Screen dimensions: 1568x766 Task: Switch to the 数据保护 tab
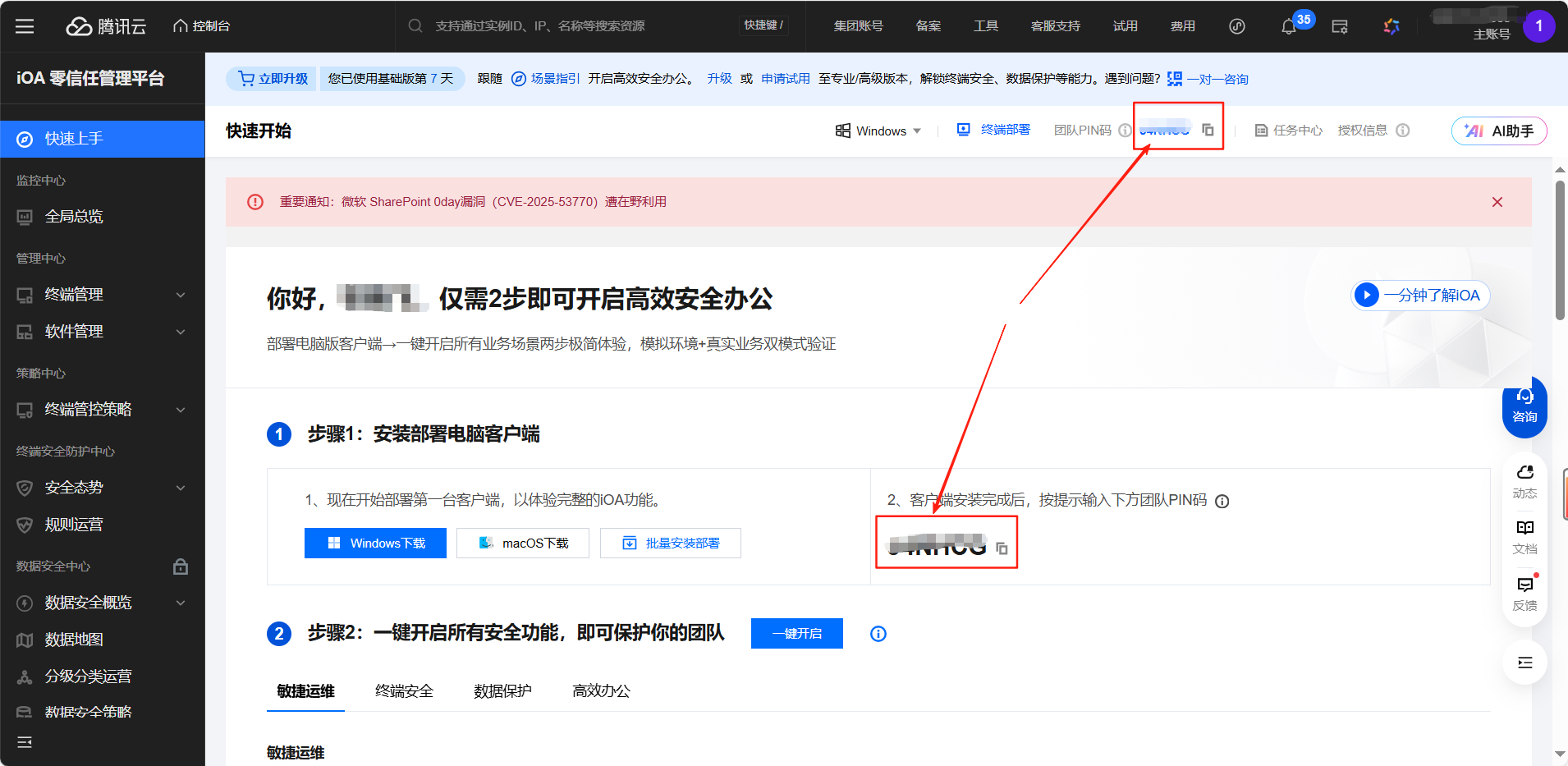tap(502, 691)
